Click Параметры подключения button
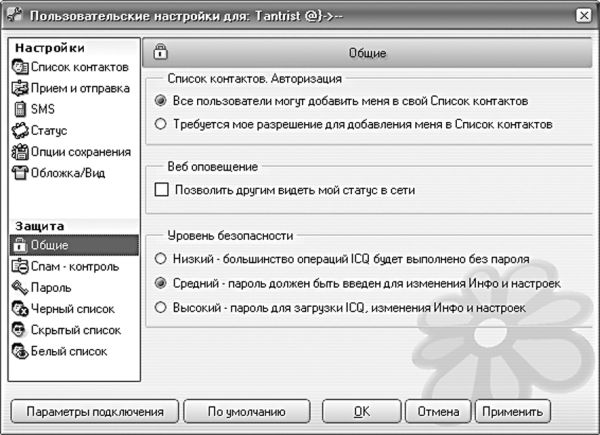The height and width of the screenshot is (435, 600). [x=95, y=412]
